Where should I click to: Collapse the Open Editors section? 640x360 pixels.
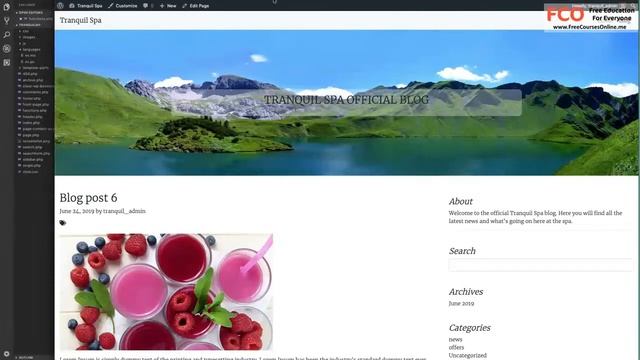pos(31,13)
